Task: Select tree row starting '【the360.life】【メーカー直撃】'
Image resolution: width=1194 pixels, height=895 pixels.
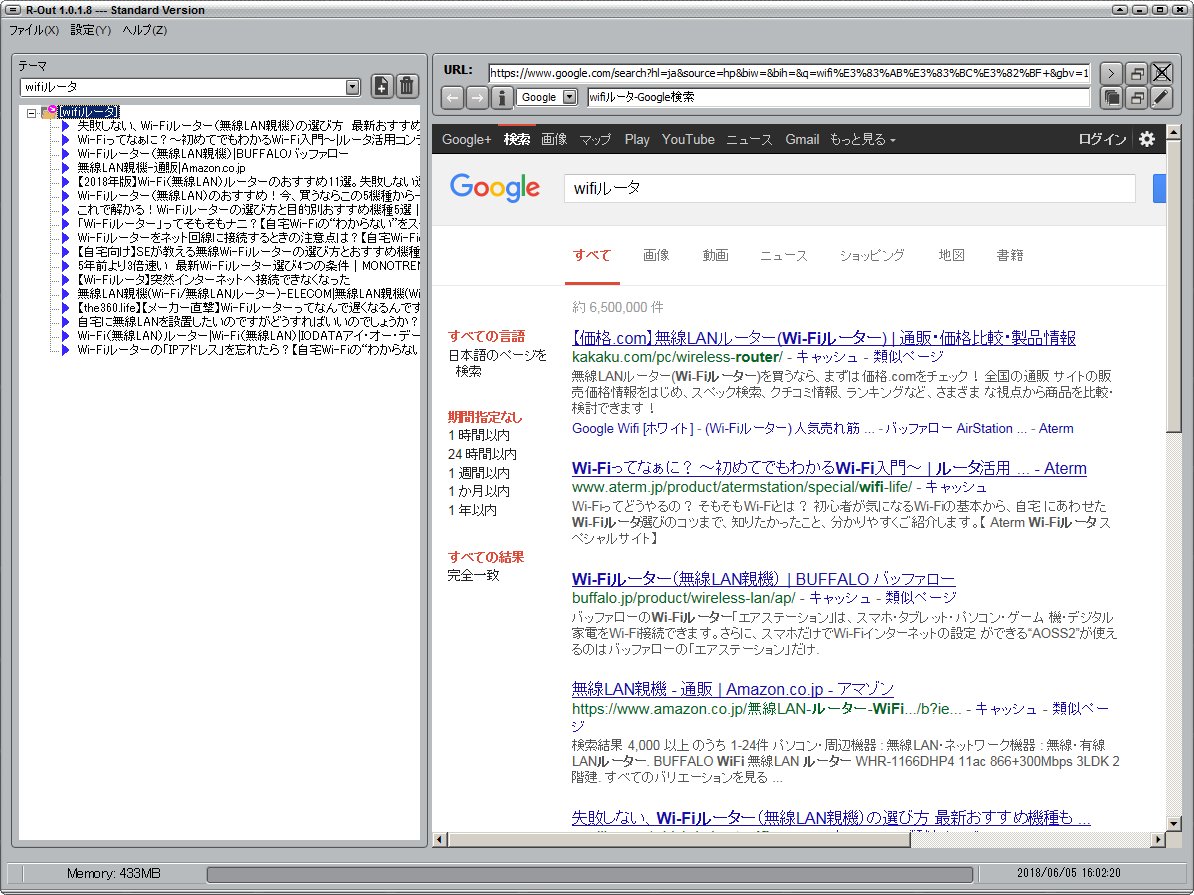Action: [x=248, y=308]
